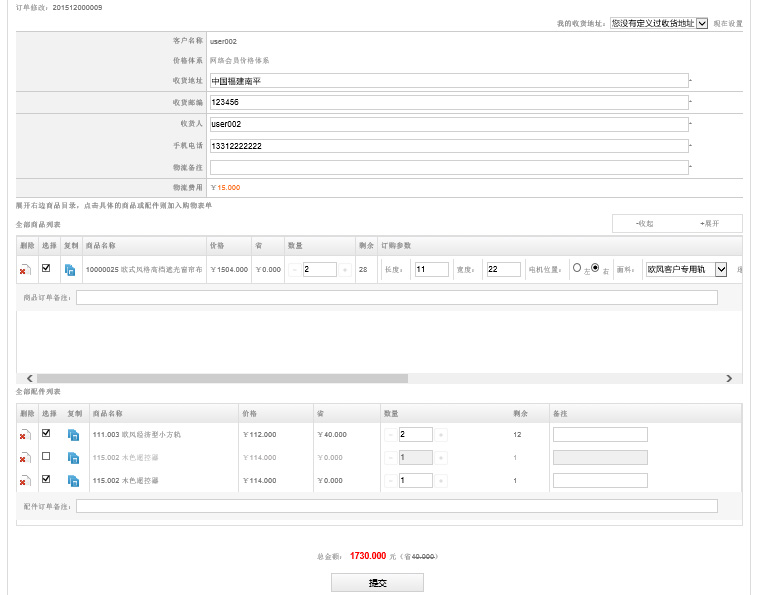Decrease quantity of accessory 111.003
Image resolution: width=760 pixels, height=595 pixels.
click(391, 435)
